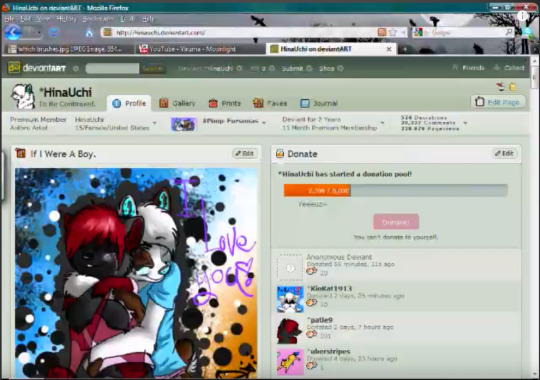
Task: Click the page vertical scrollbar
Action: (x=534, y=217)
